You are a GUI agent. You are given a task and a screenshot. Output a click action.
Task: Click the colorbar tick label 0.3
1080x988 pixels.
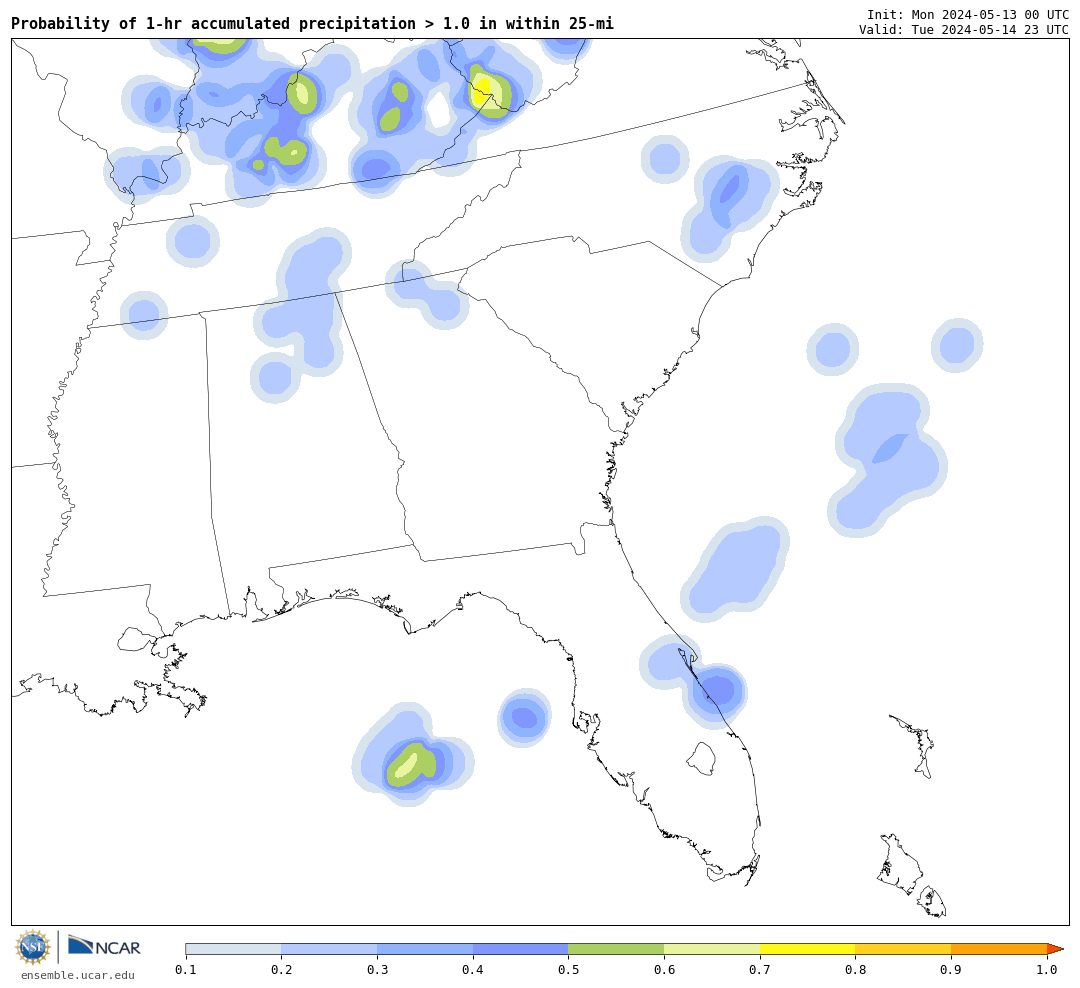[377, 970]
